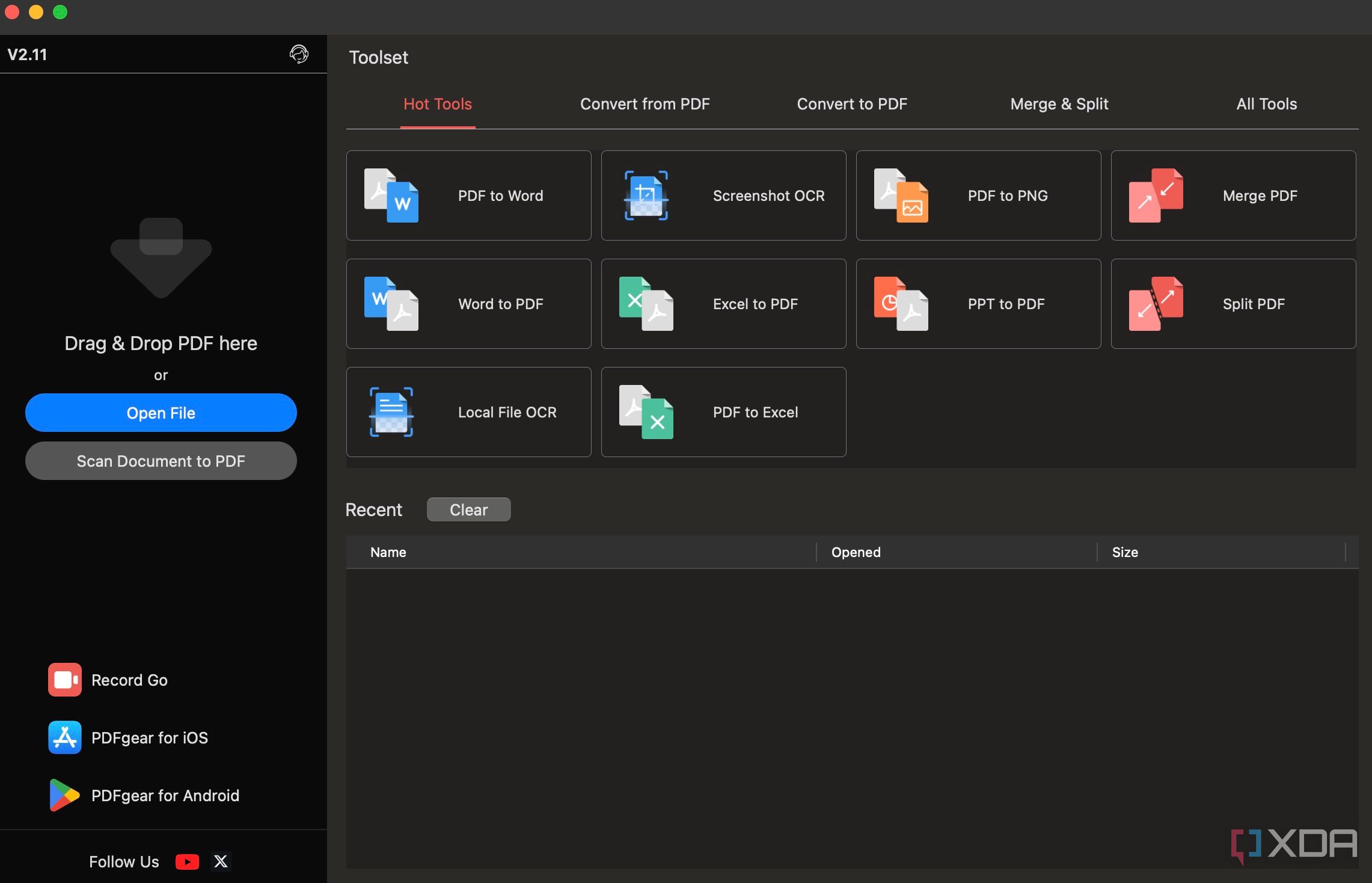Clear the Recent files list
Image resolution: width=1372 pixels, height=883 pixels.
[x=468, y=509]
